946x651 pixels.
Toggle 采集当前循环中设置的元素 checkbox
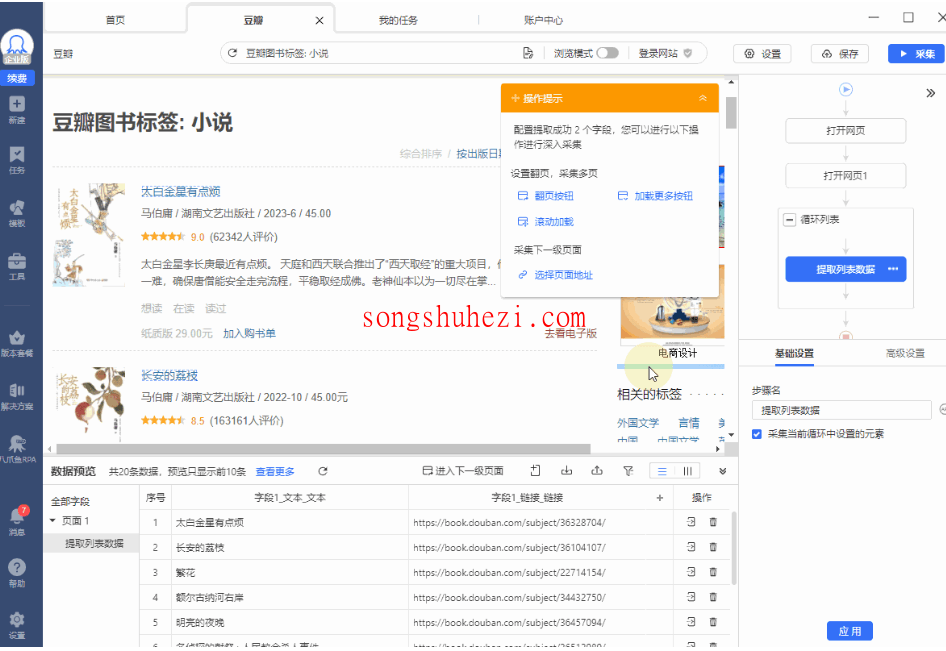tap(757, 434)
